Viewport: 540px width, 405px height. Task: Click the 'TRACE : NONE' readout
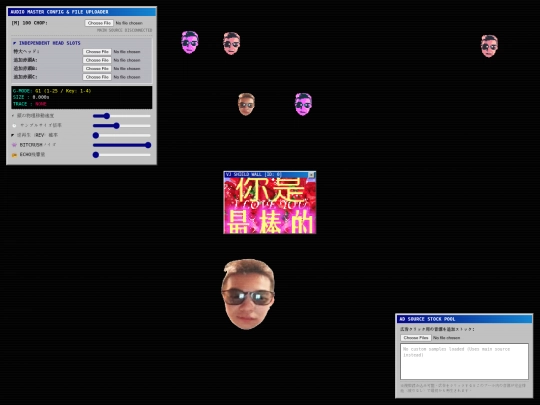(x=30, y=104)
